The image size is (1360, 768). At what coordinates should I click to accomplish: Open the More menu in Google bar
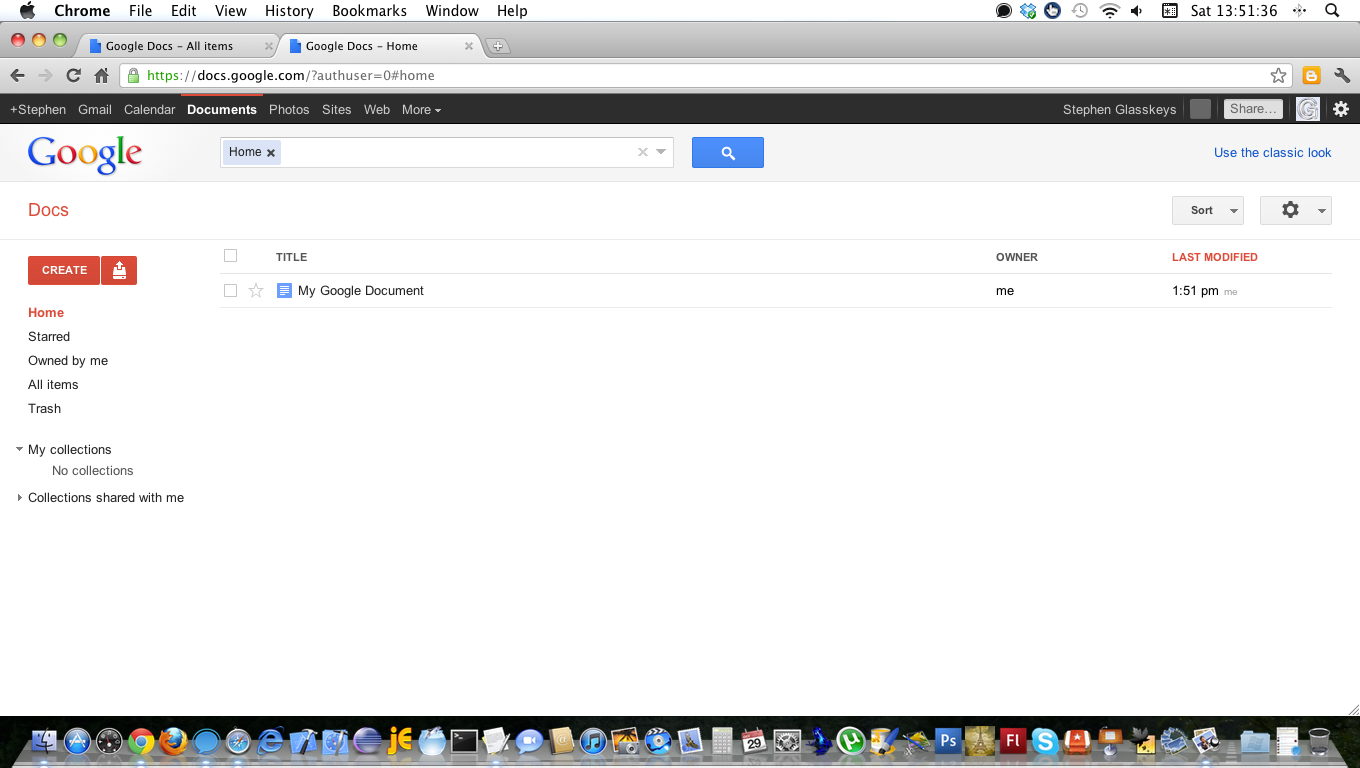click(x=421, y=110)
